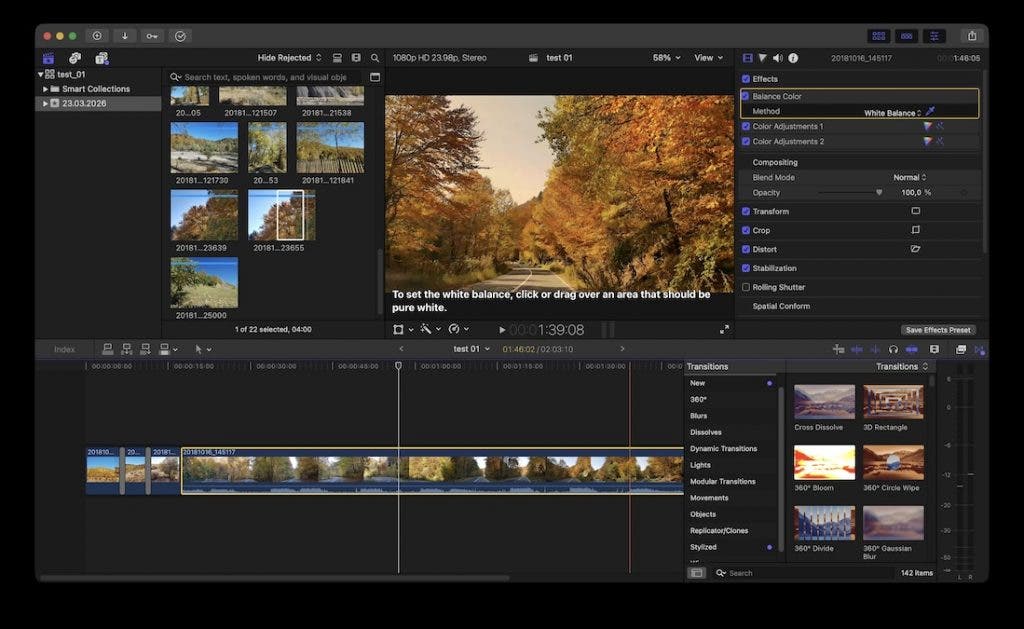
Task: Click the Distort onscreen controls icon
Action: click(916, 249)
